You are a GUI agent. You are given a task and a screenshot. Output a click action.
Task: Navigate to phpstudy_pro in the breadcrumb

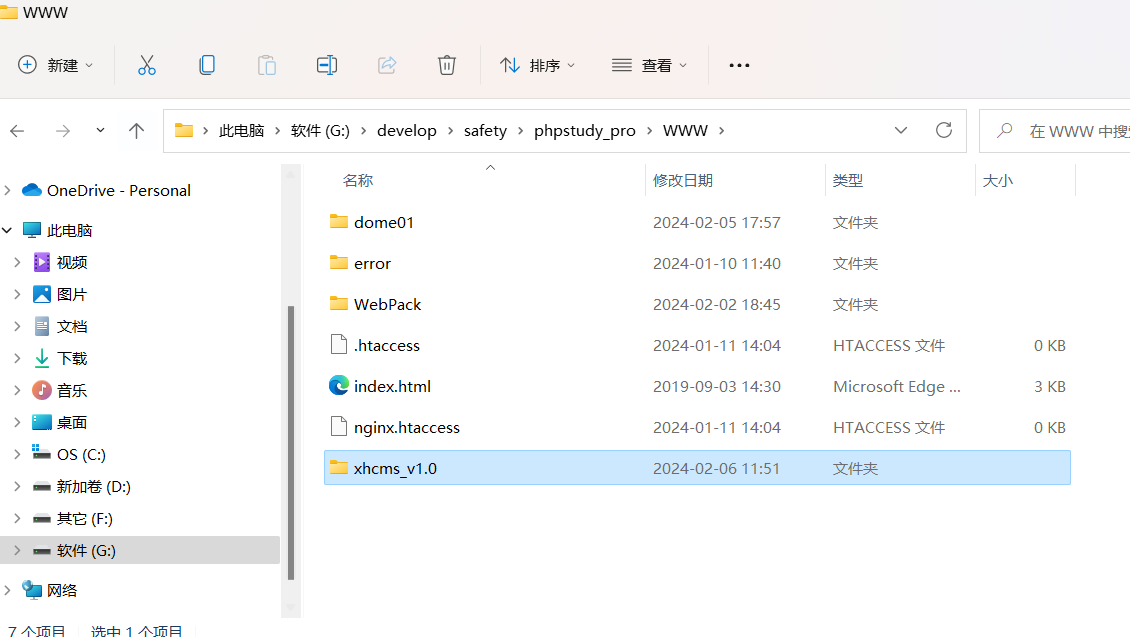(584, 130)
